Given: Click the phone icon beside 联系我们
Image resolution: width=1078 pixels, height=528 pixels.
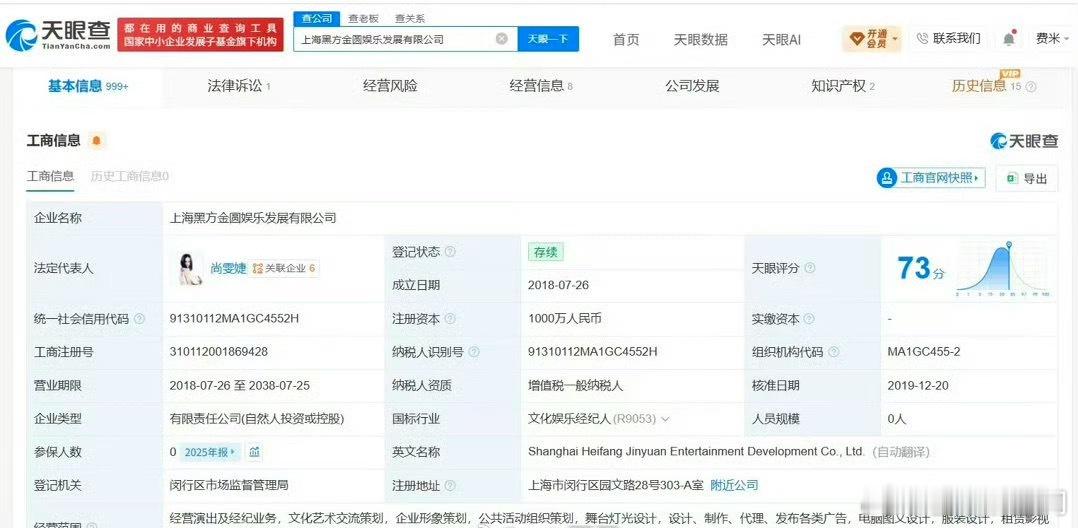Looking at the screenshot, I should 922,38.
